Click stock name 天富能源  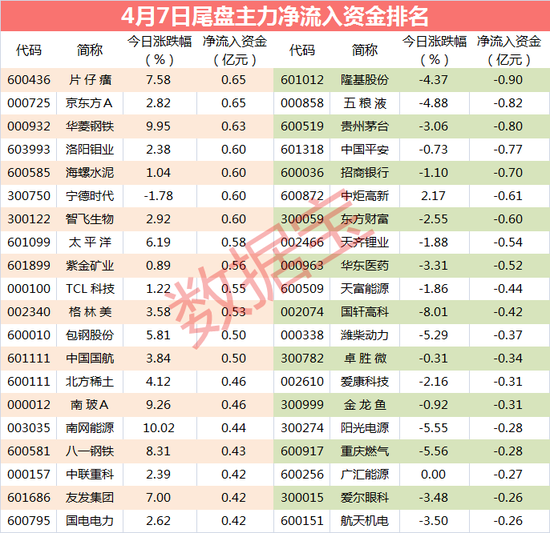[365, 289]
